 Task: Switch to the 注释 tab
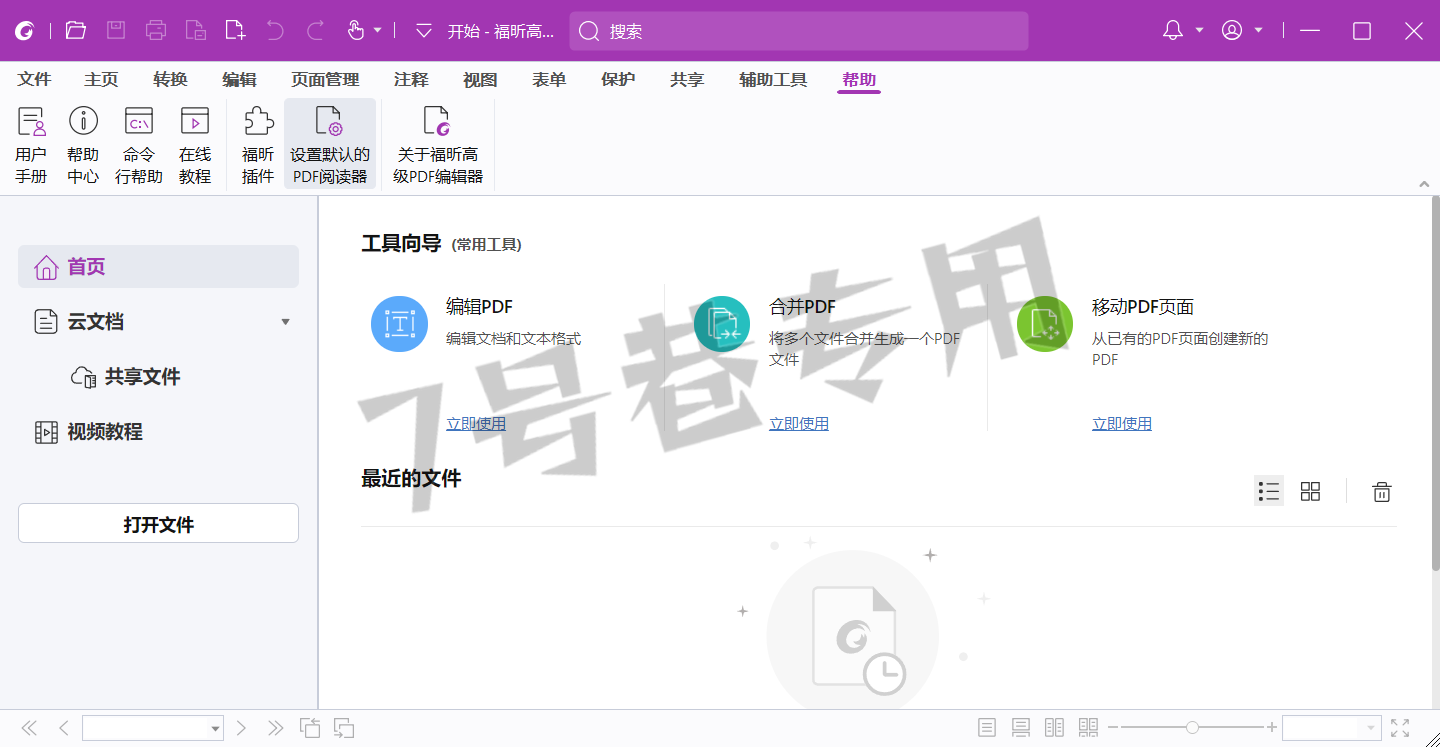click(411, 80)
